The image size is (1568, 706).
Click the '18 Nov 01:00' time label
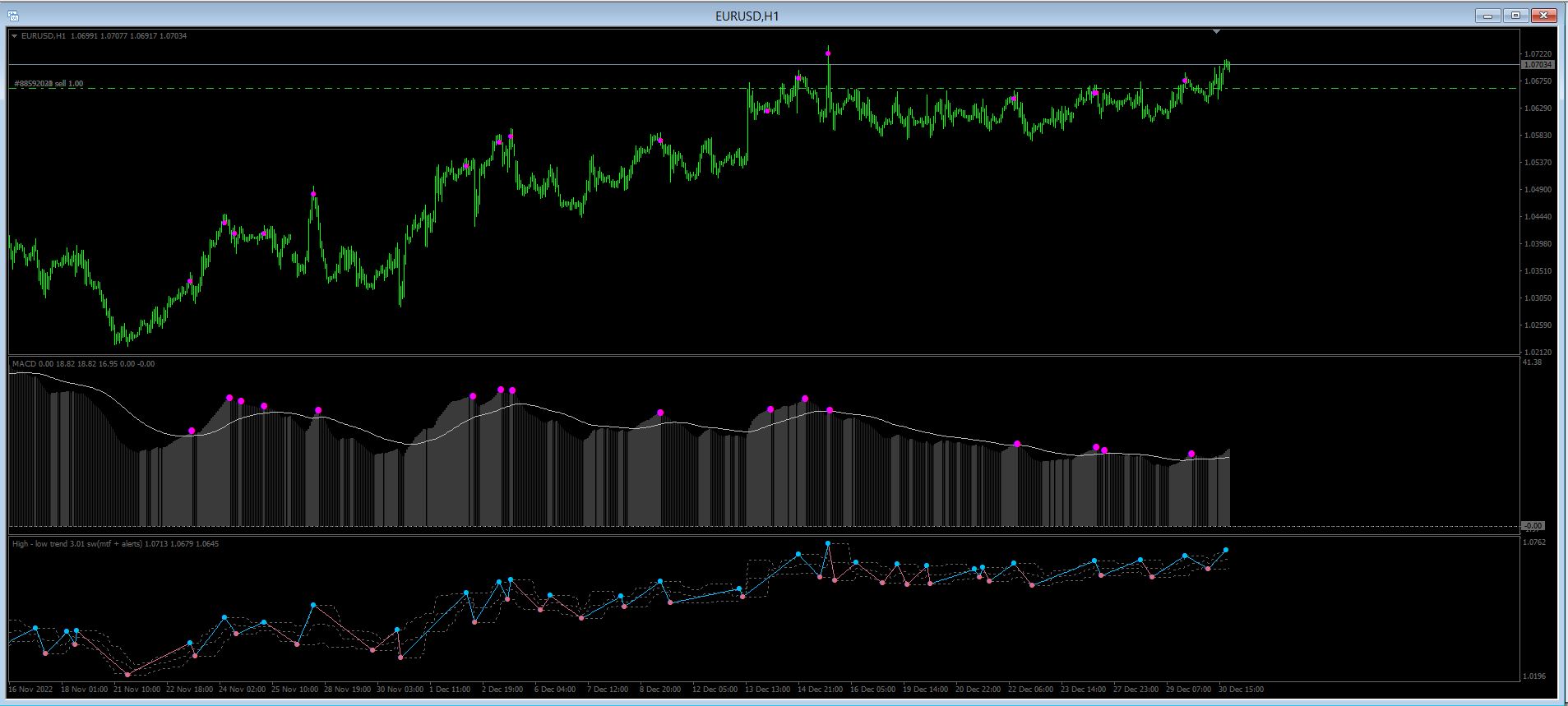coord(84,690)
